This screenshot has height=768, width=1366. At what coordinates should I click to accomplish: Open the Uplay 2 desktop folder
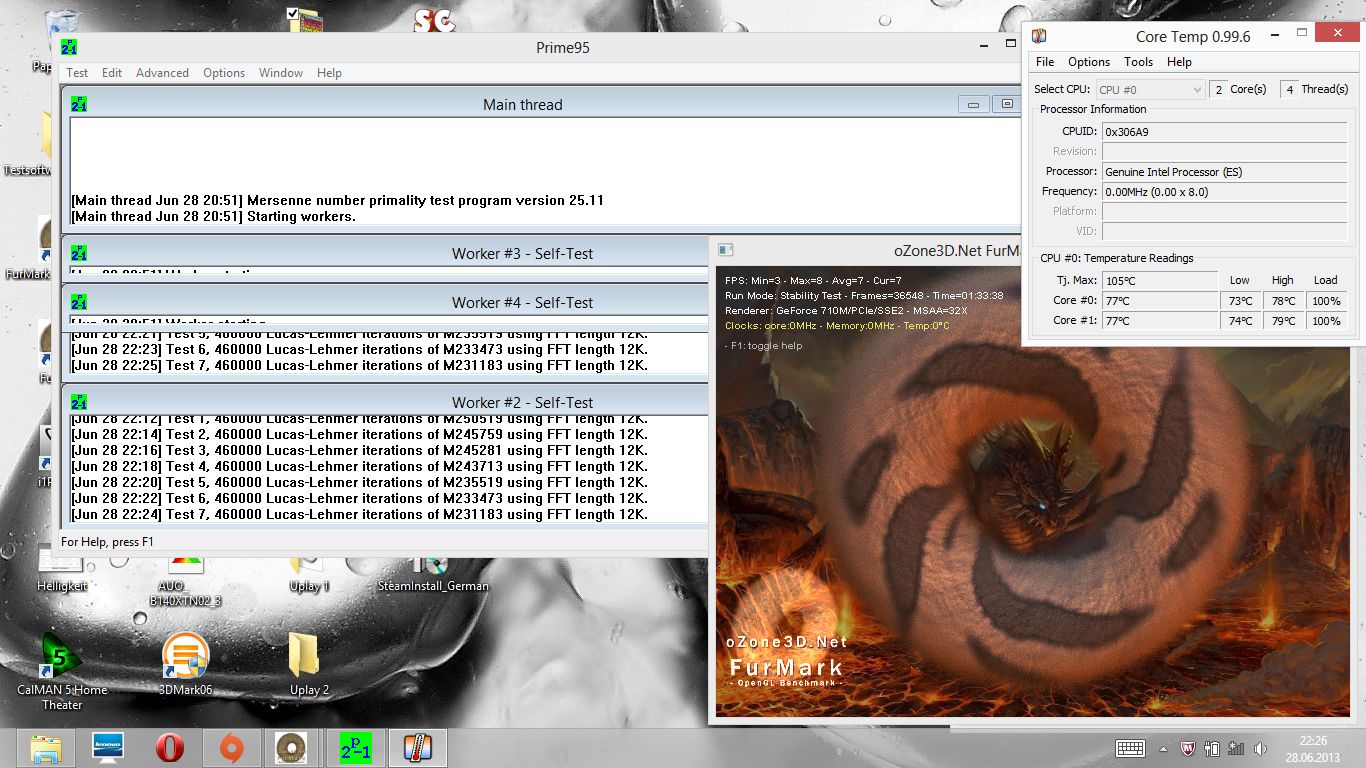[x=304, y=655]
